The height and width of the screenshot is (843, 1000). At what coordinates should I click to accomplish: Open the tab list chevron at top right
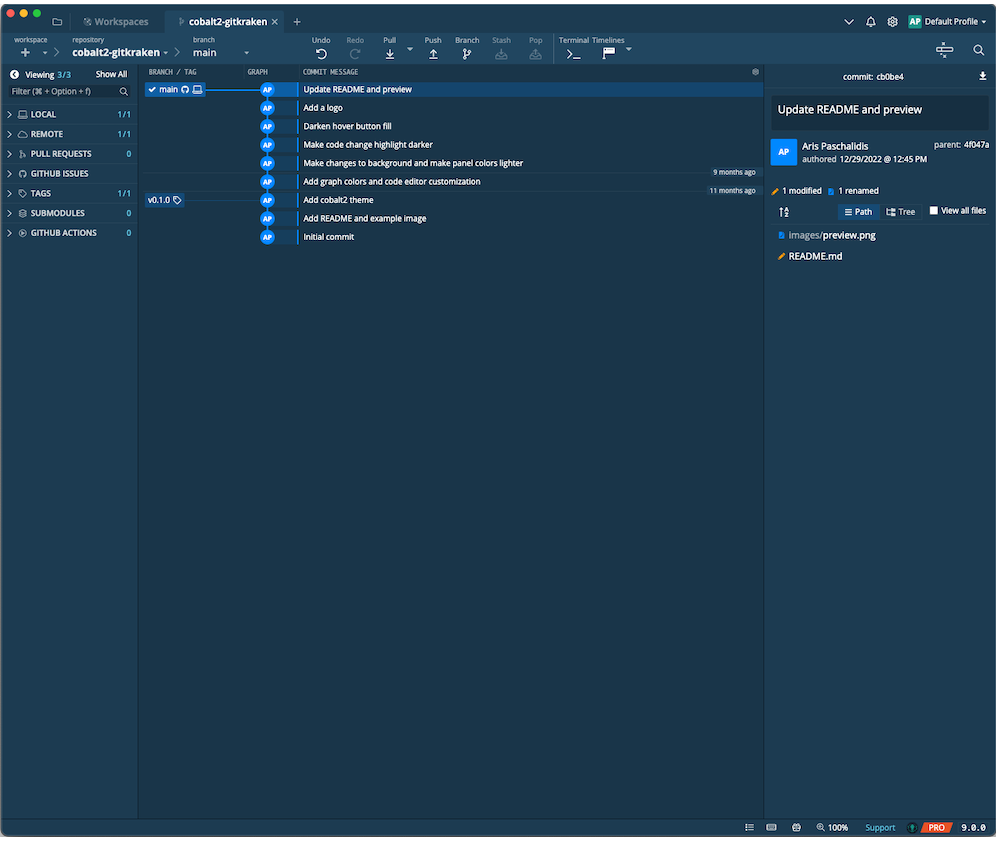point(851,22)
